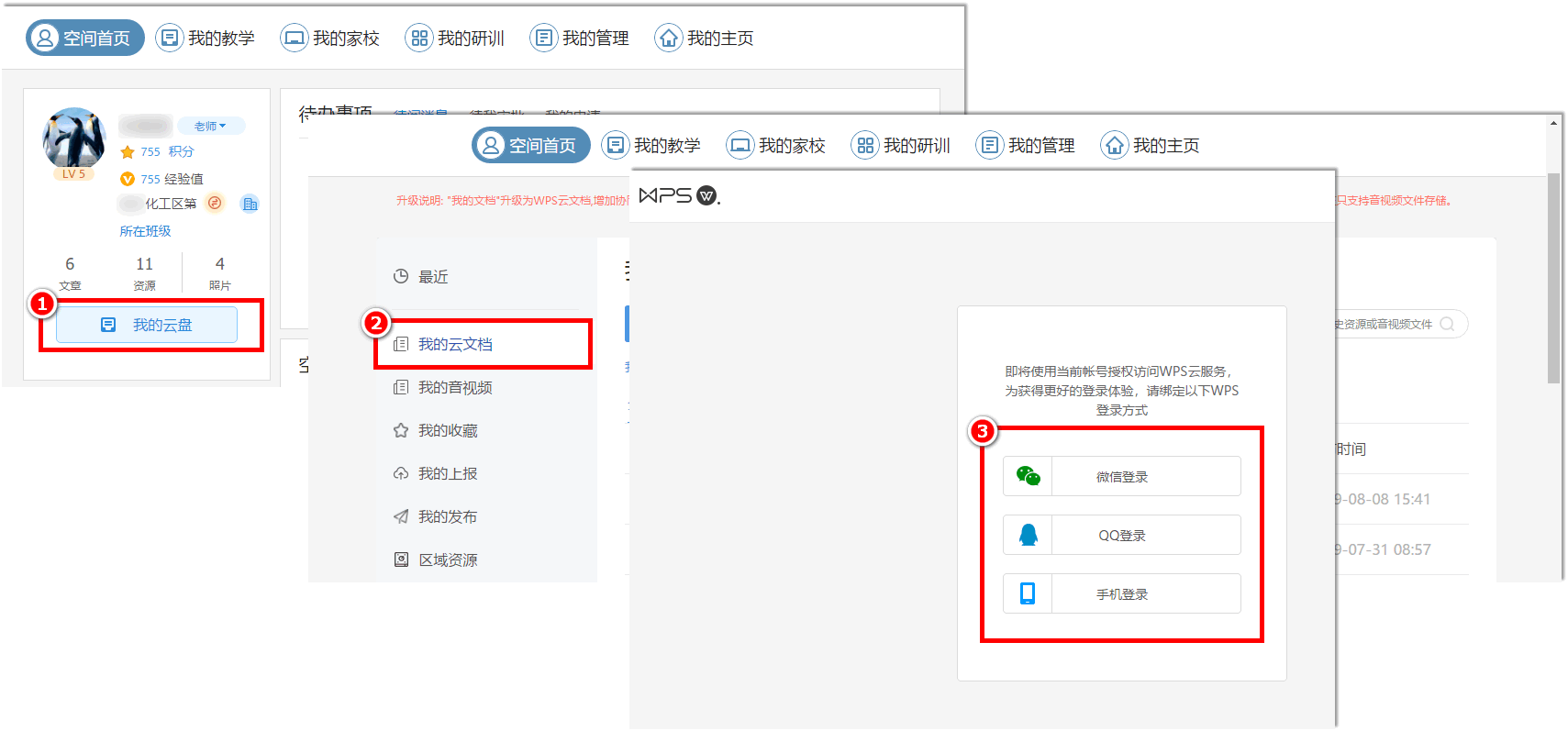Click the blue building icon in profile
Viewport: 1568px width, 731px height.
[x=250, y=204]
